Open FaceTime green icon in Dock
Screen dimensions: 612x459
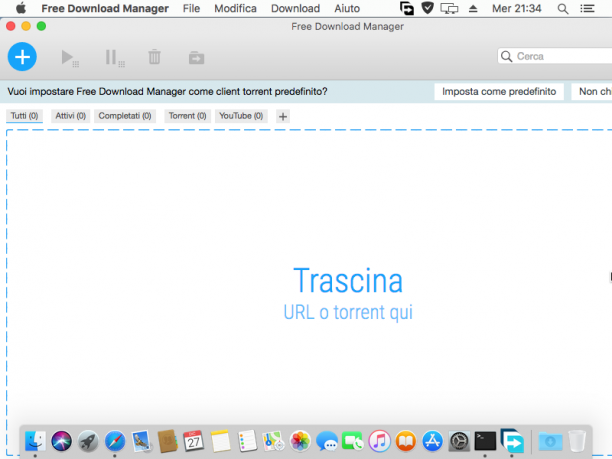point(352,441)
